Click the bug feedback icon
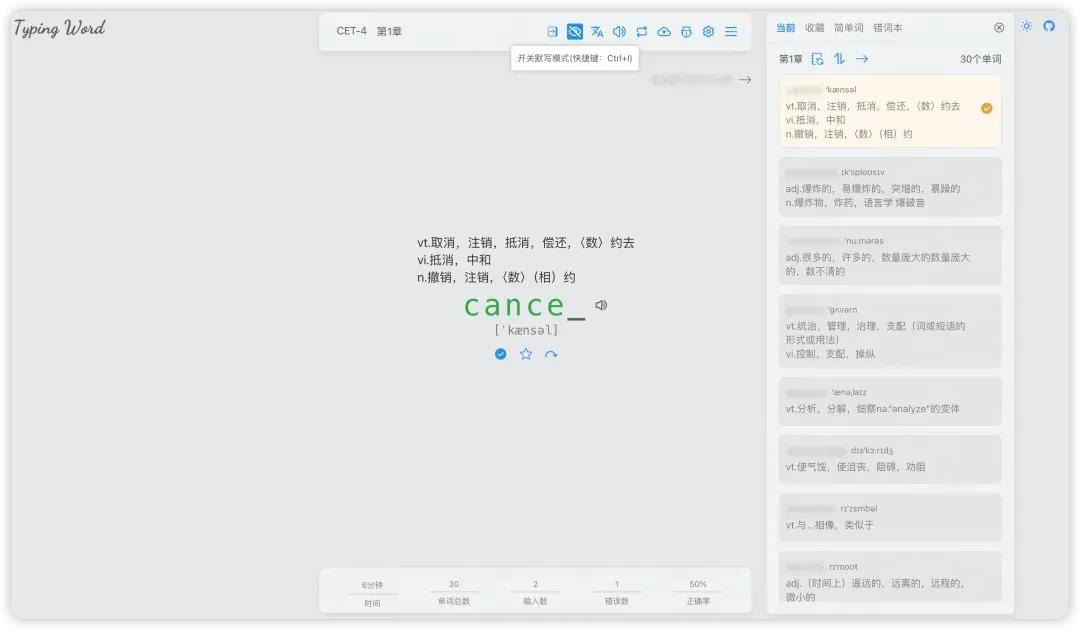 686,32
